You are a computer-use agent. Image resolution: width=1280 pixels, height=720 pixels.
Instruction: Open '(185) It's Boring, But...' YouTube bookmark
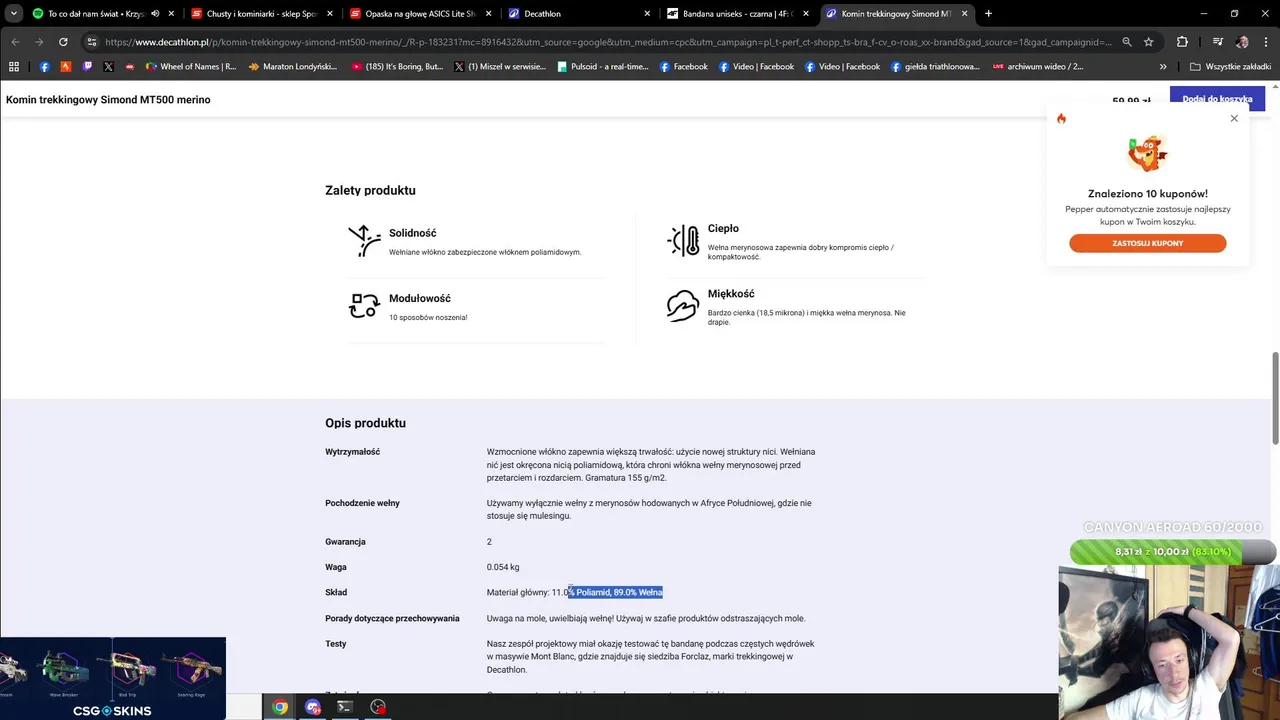[397, 67]
